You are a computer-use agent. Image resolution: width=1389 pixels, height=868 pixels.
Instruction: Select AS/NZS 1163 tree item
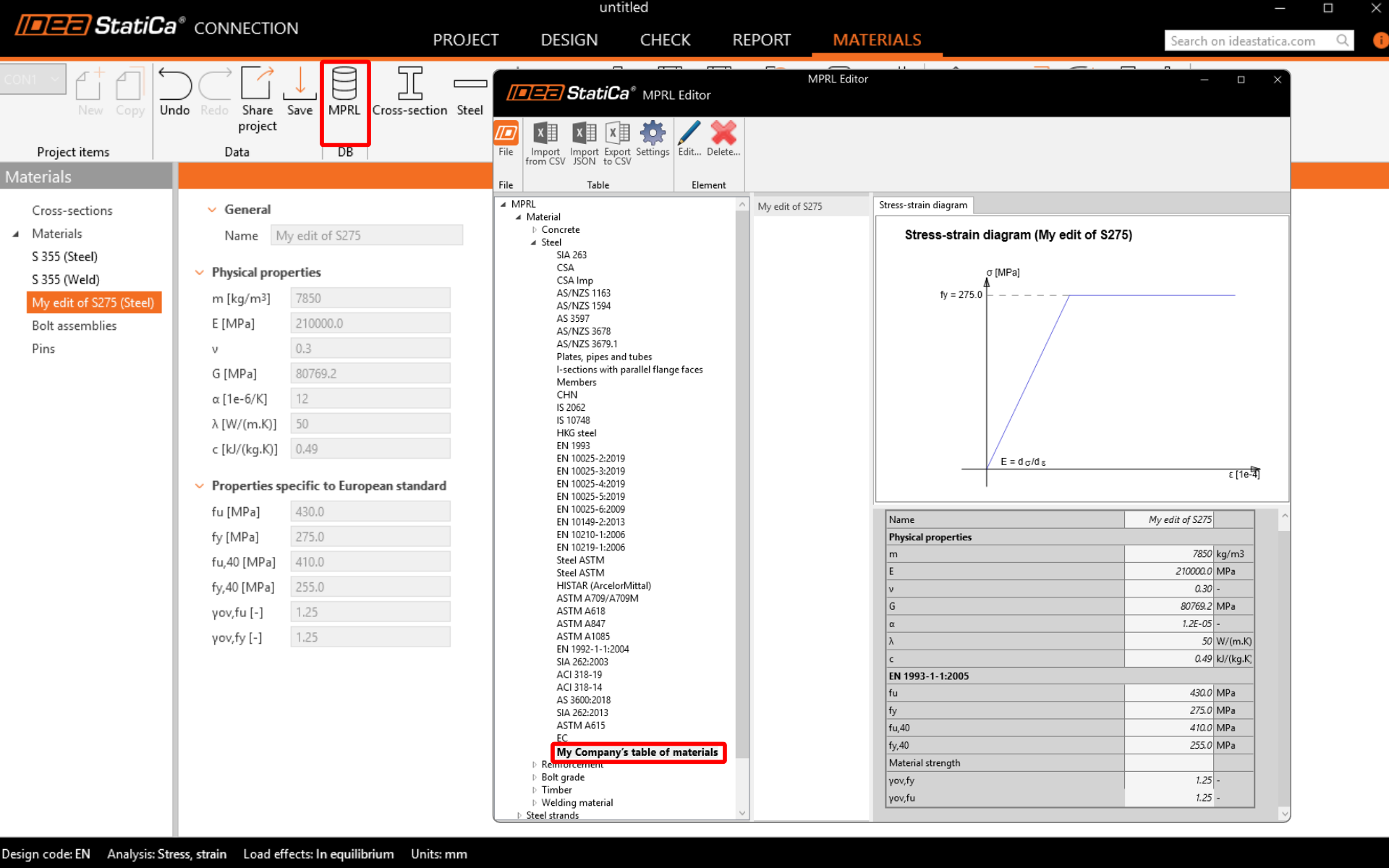(583, 293)
